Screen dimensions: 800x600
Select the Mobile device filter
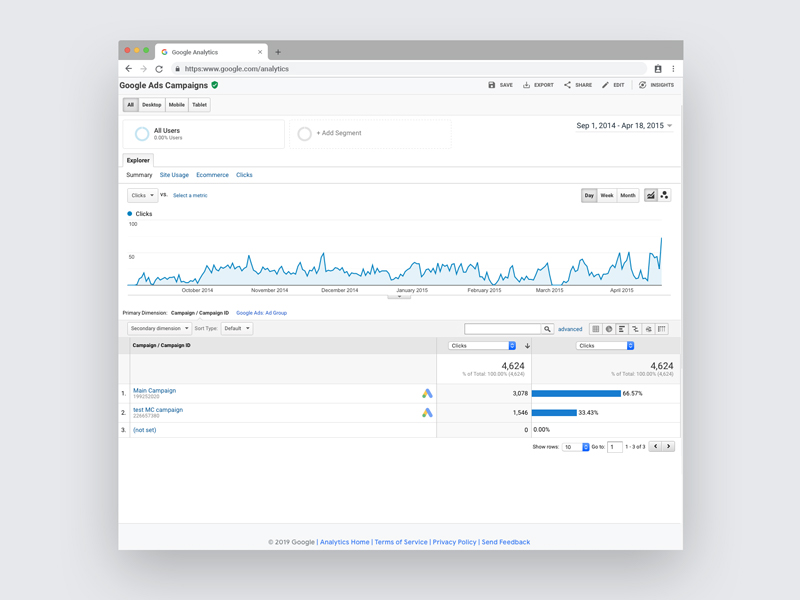(177, 105)
